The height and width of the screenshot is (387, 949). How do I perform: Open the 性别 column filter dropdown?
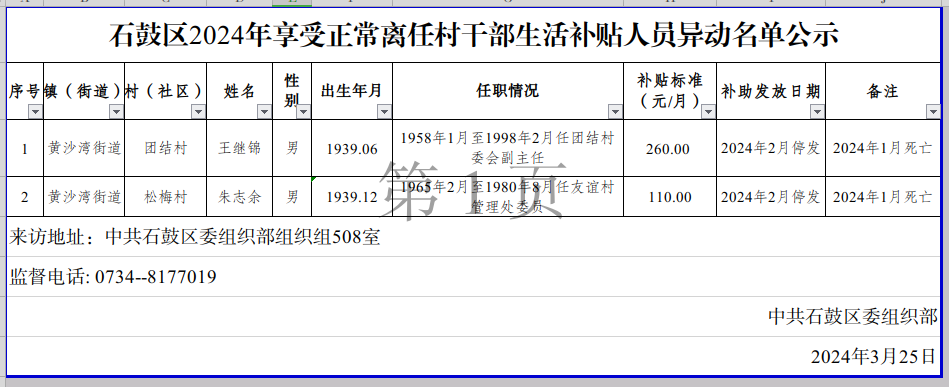[x=304, y=111]
